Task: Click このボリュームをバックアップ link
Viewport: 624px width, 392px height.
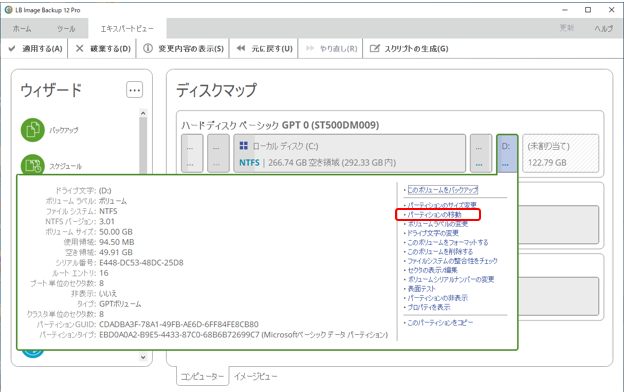Action: (x=443, y=190)
